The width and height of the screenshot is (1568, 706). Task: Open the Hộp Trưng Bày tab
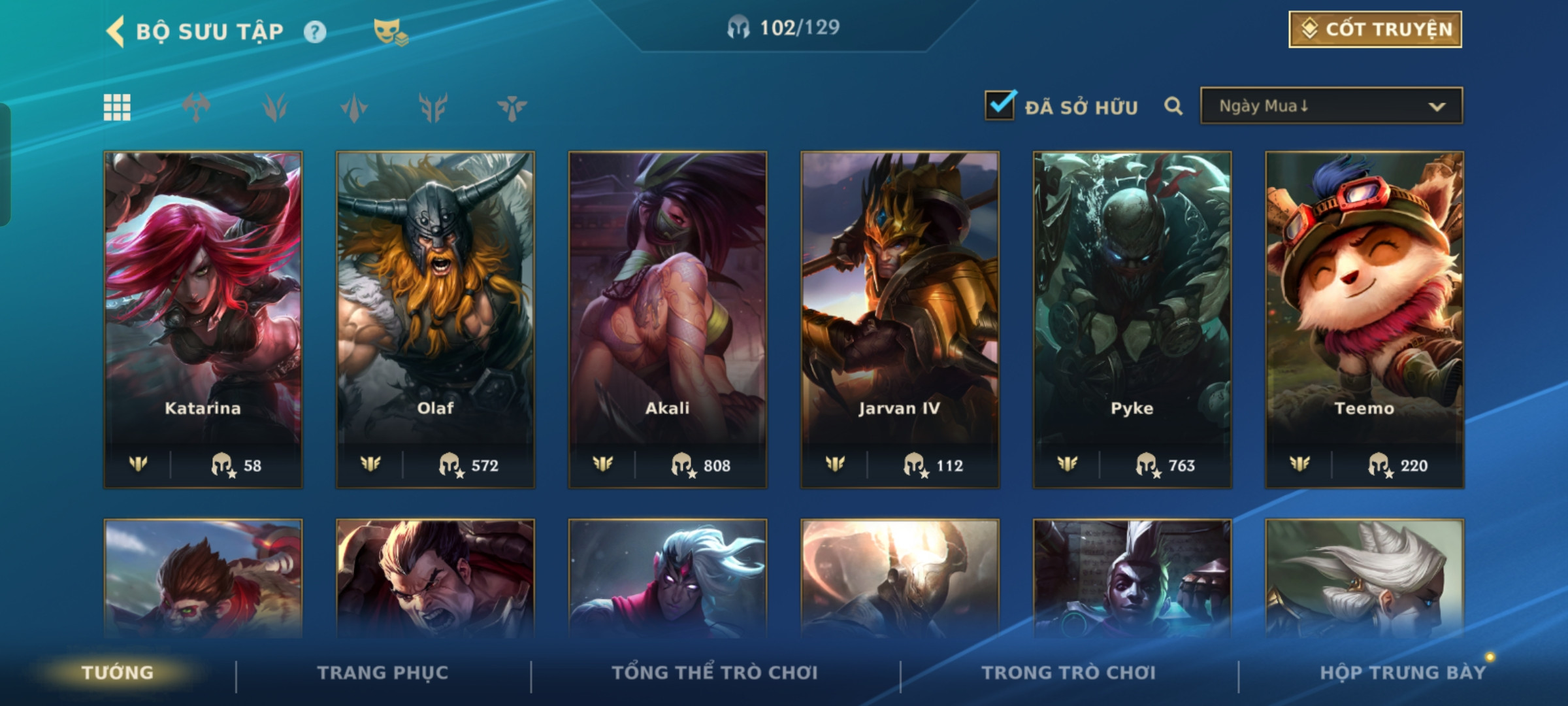[1403, 673]
